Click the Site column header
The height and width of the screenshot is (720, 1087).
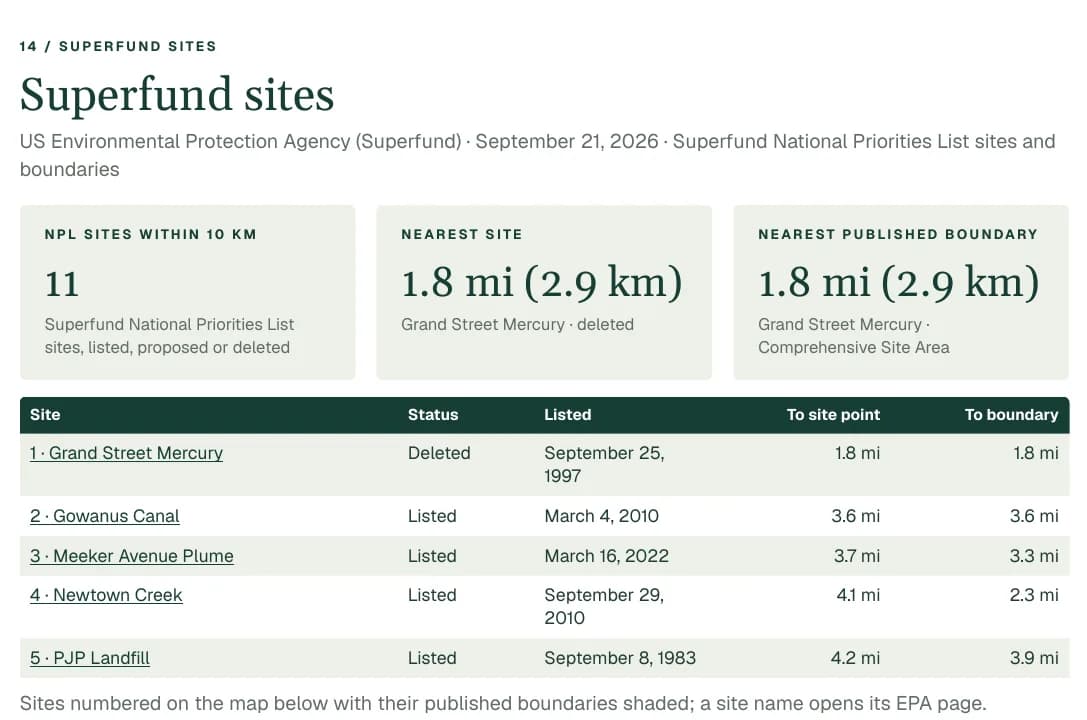(x=45, y=414)
